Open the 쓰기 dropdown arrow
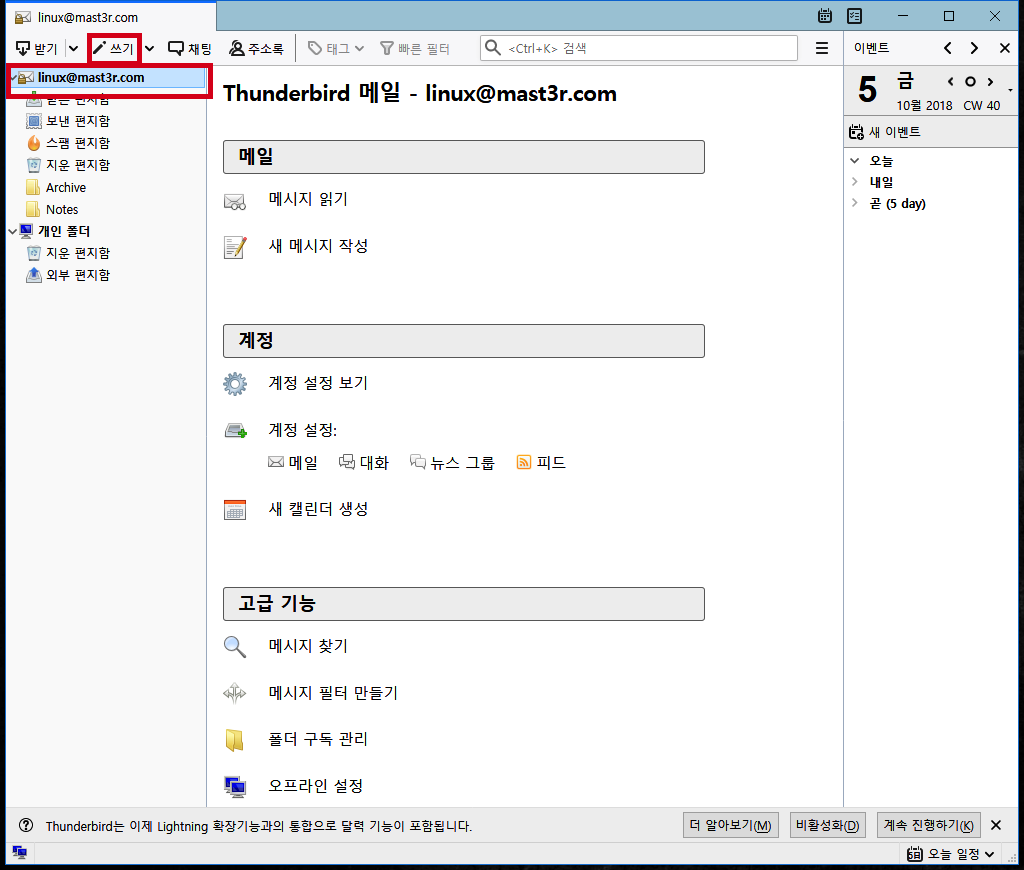The height and width of the screenshot is (870, 1024). click(150, 48)
